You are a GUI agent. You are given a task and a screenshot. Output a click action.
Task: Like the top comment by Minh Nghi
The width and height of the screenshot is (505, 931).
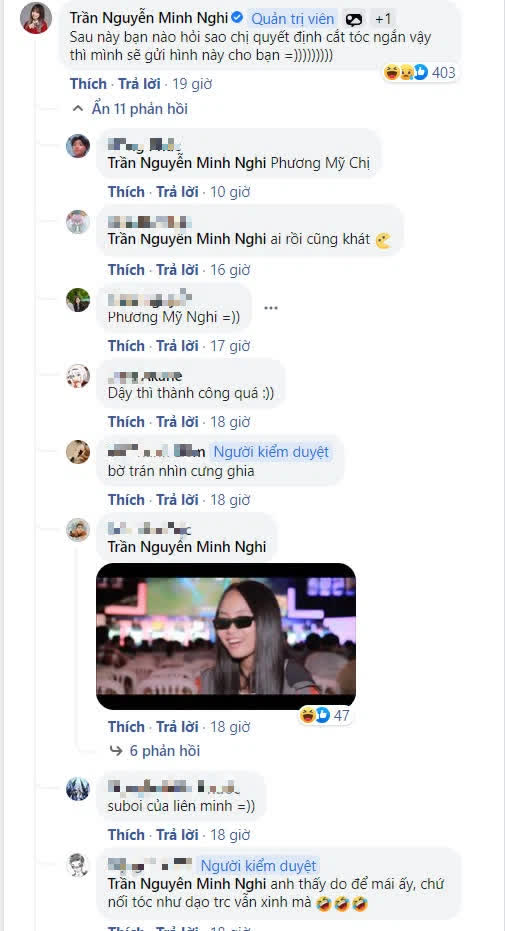[x=88, y=84]
